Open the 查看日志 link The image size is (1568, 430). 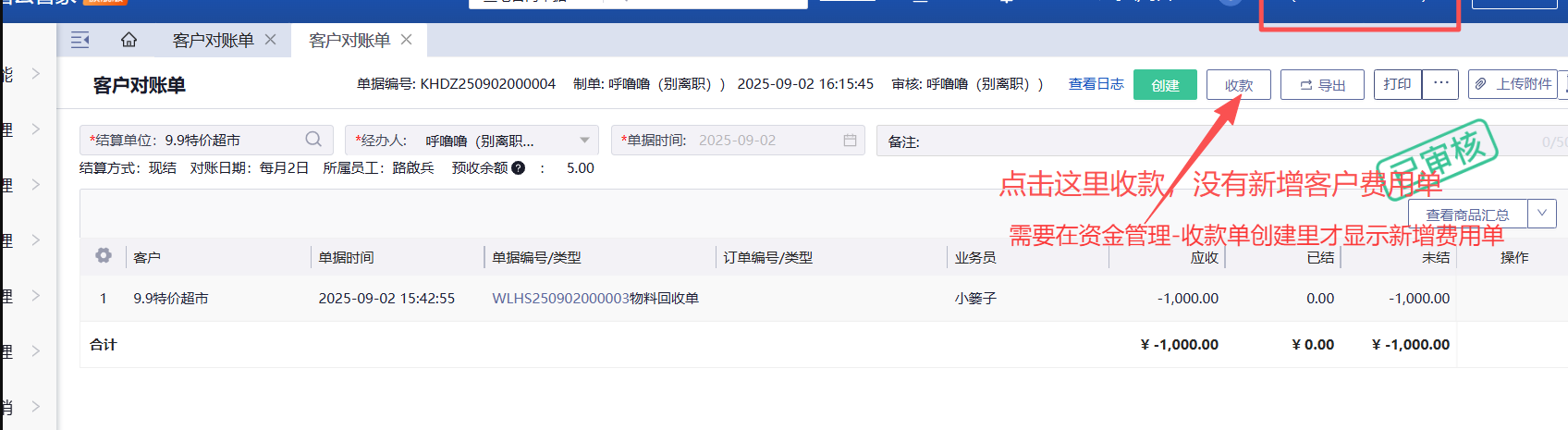(1096, 84)
